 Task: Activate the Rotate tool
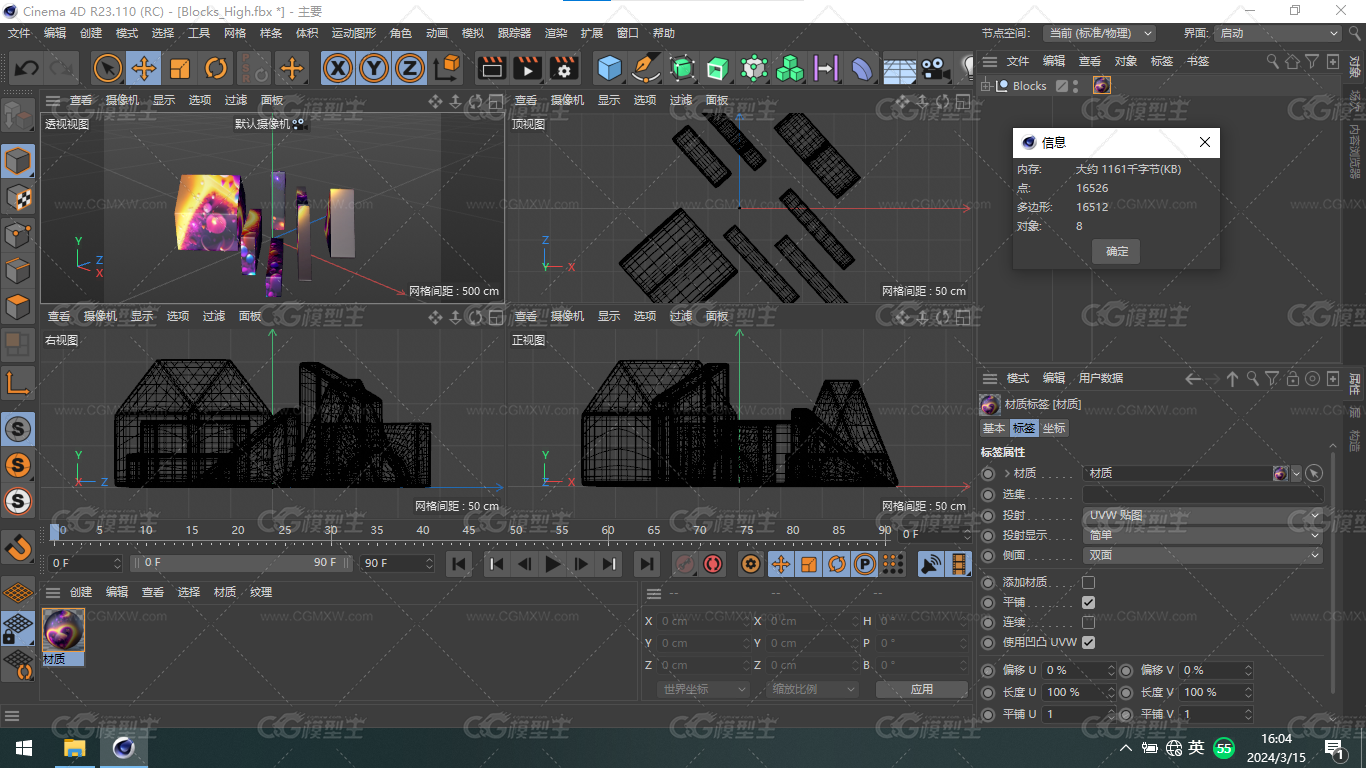(x=216, y=68)
